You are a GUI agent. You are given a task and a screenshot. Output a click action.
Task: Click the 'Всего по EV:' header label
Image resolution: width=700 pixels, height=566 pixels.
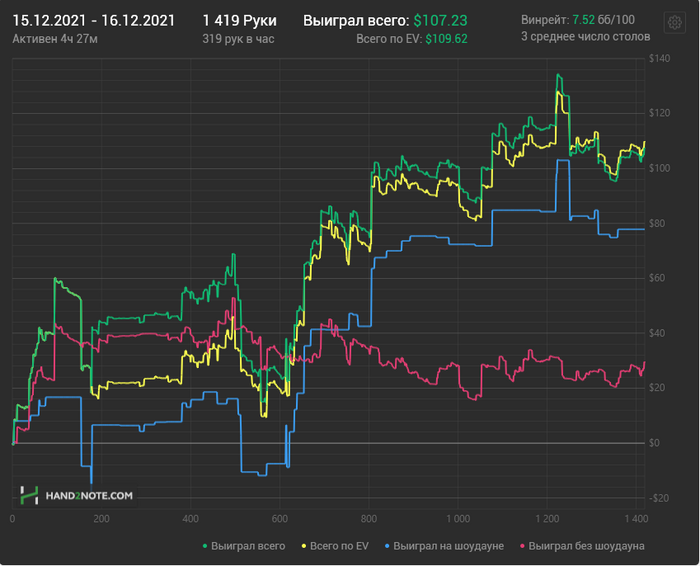[389, 39]
